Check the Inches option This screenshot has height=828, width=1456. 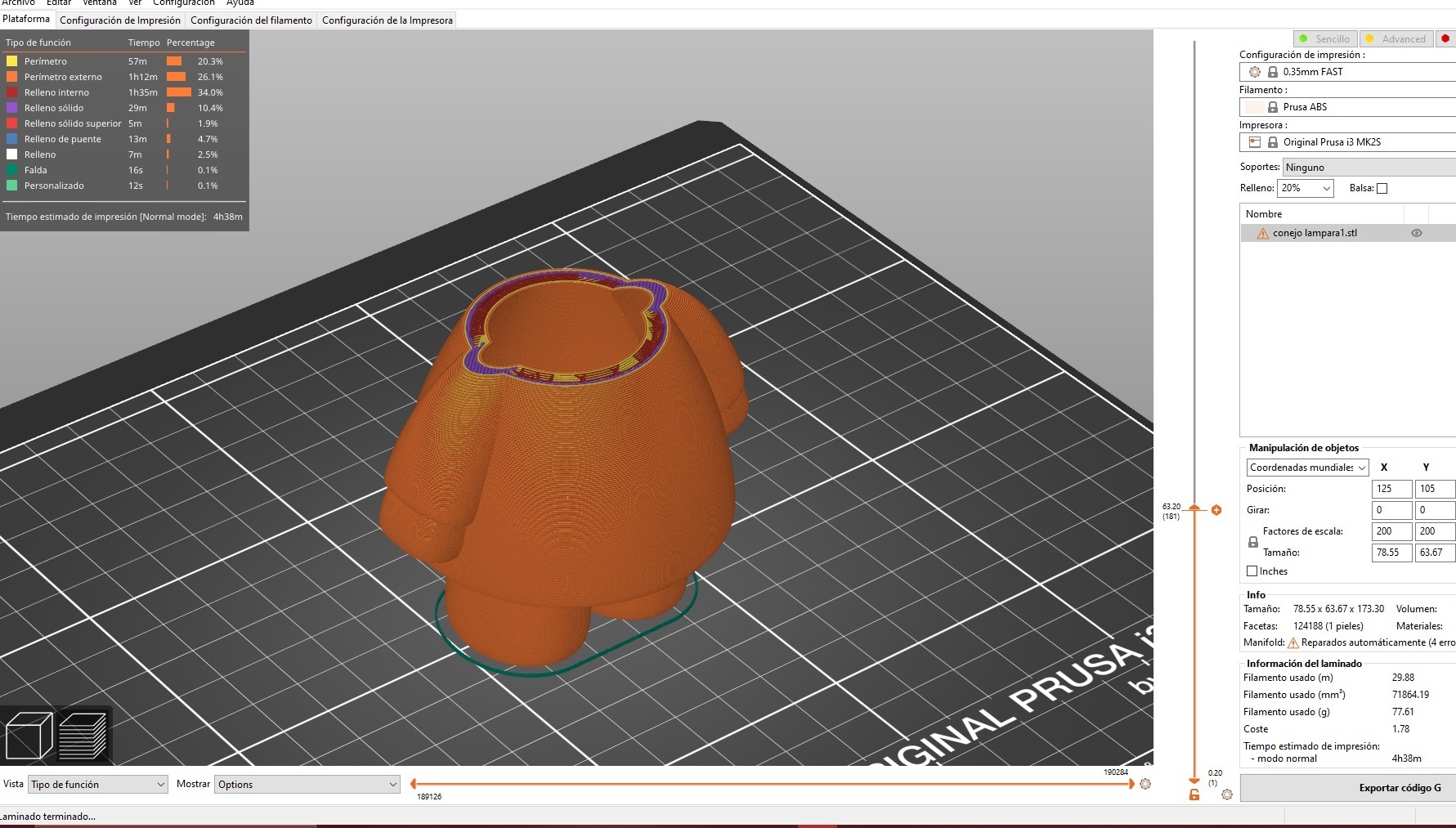click(1252, 571)
